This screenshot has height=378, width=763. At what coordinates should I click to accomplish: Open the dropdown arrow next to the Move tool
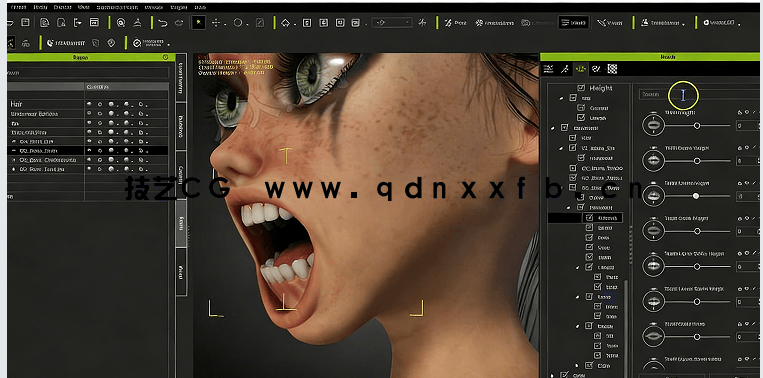[x=225, y=24]
